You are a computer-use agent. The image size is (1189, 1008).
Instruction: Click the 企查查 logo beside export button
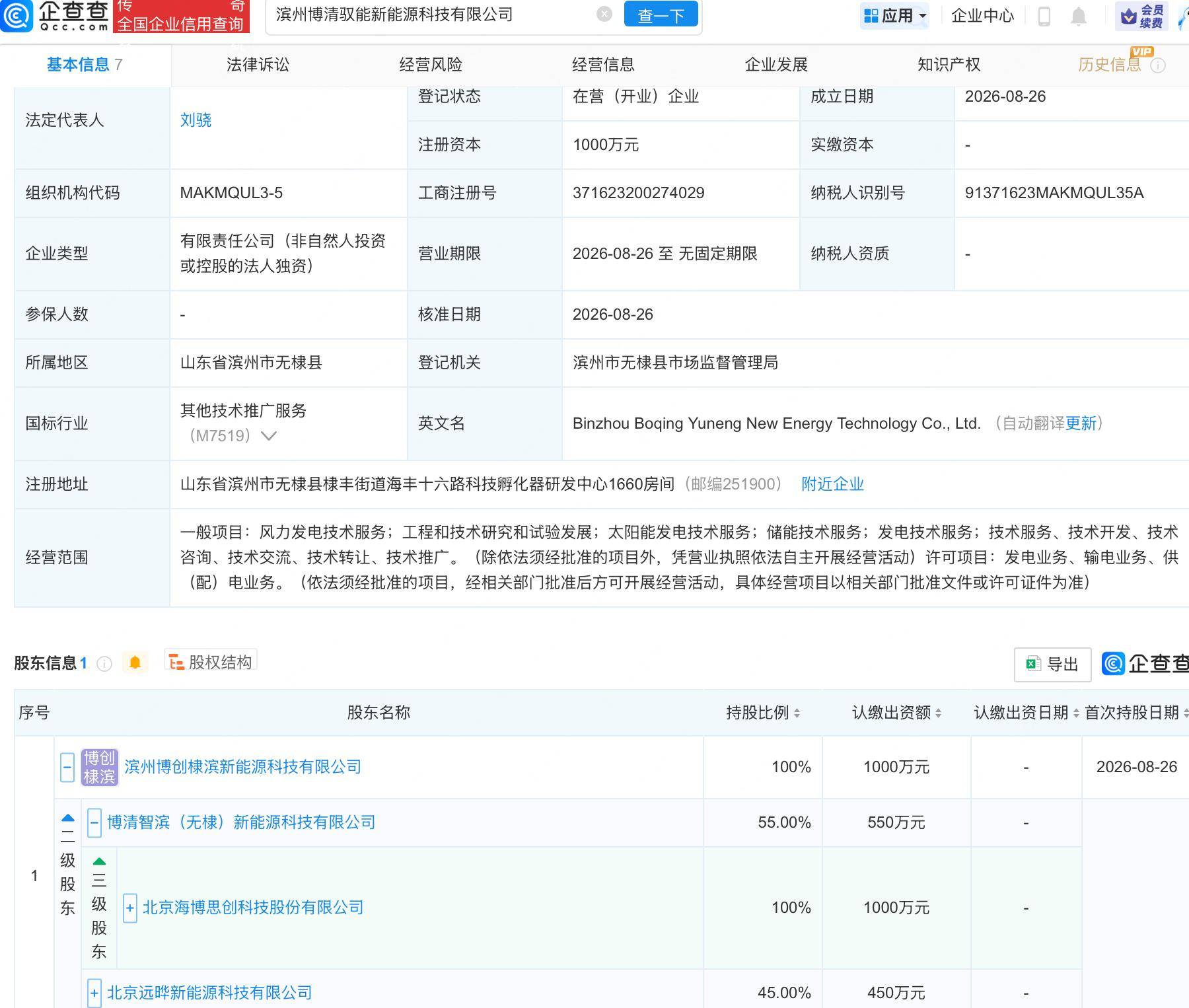pyautogui.click(x=1145, y=663)
